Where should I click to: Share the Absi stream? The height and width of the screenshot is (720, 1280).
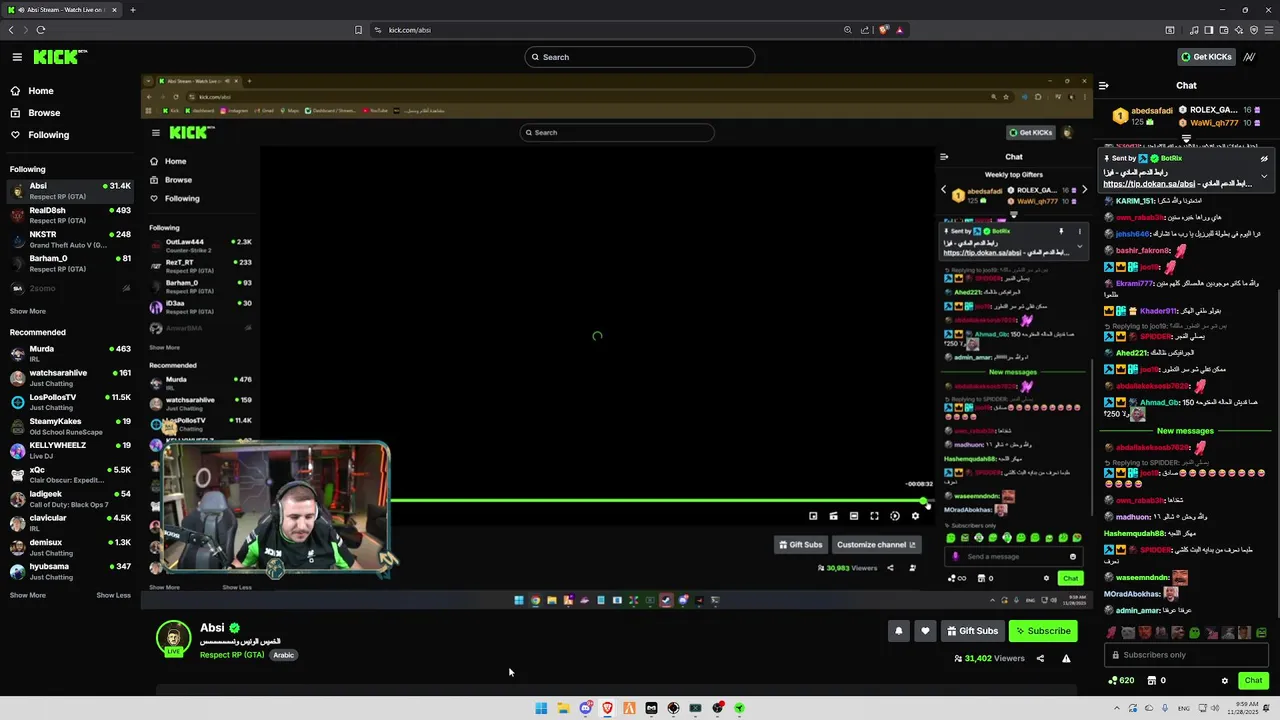(x=1040, y=658)
